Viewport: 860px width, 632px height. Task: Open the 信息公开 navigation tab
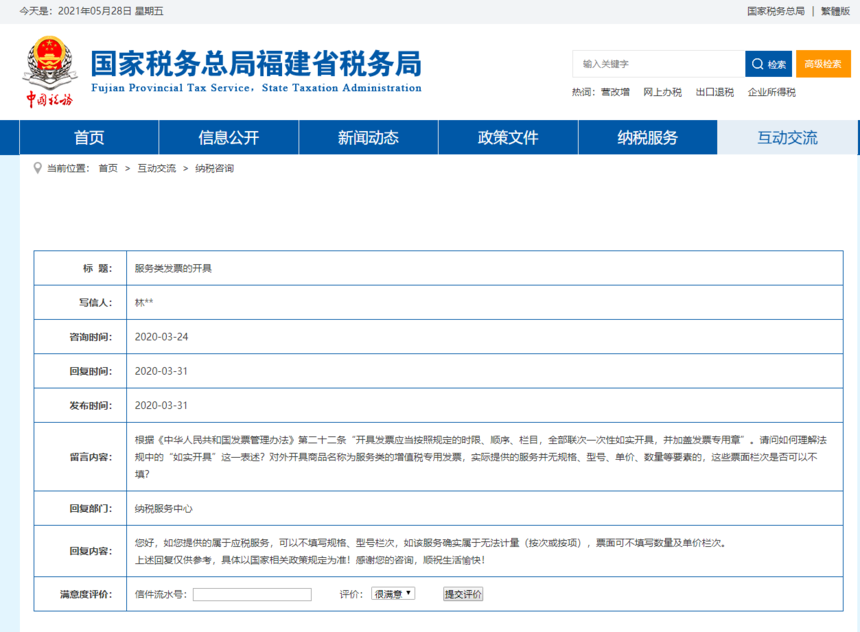click(x=228, y=138)
